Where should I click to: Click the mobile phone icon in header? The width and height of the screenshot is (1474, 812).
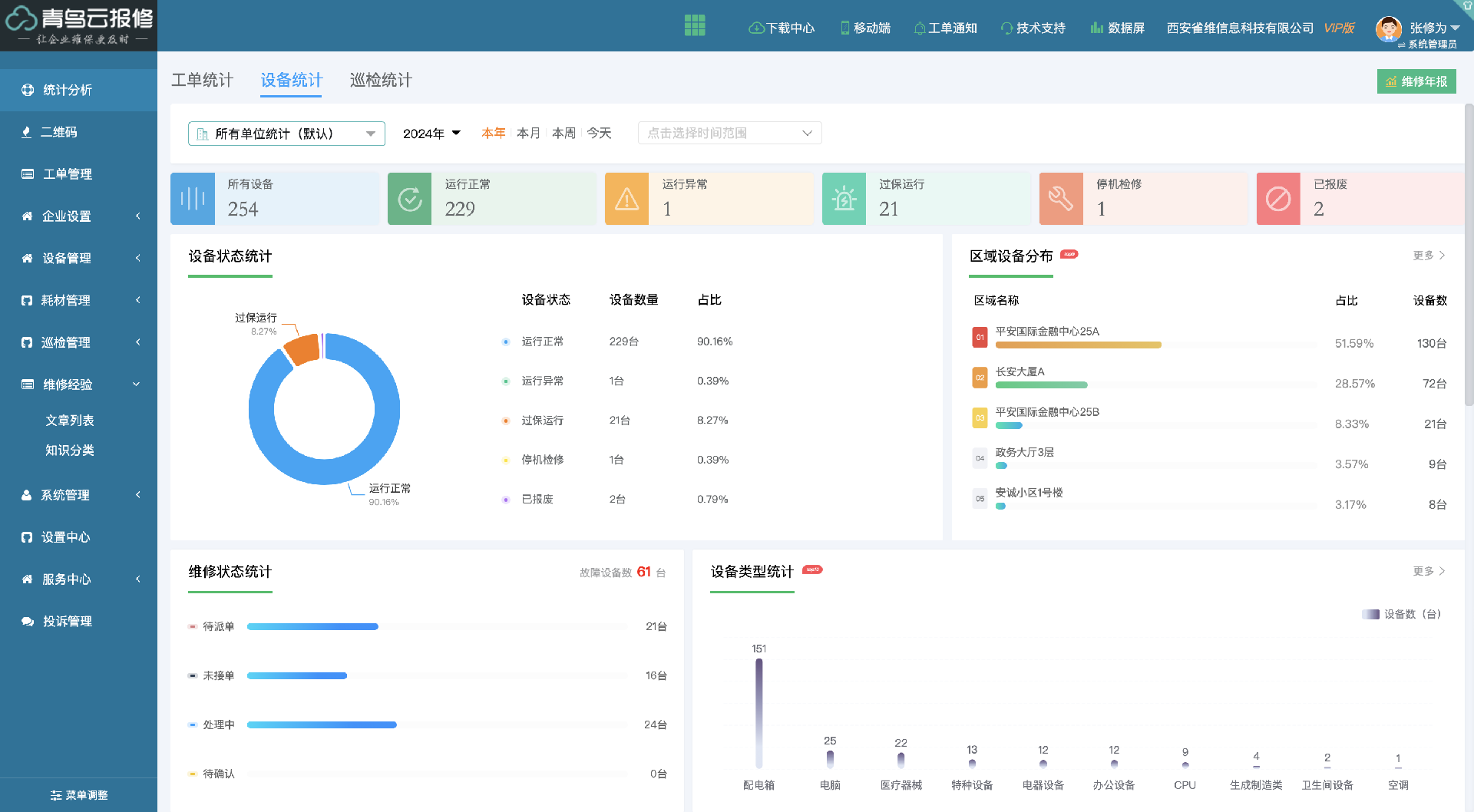(844, 28)
